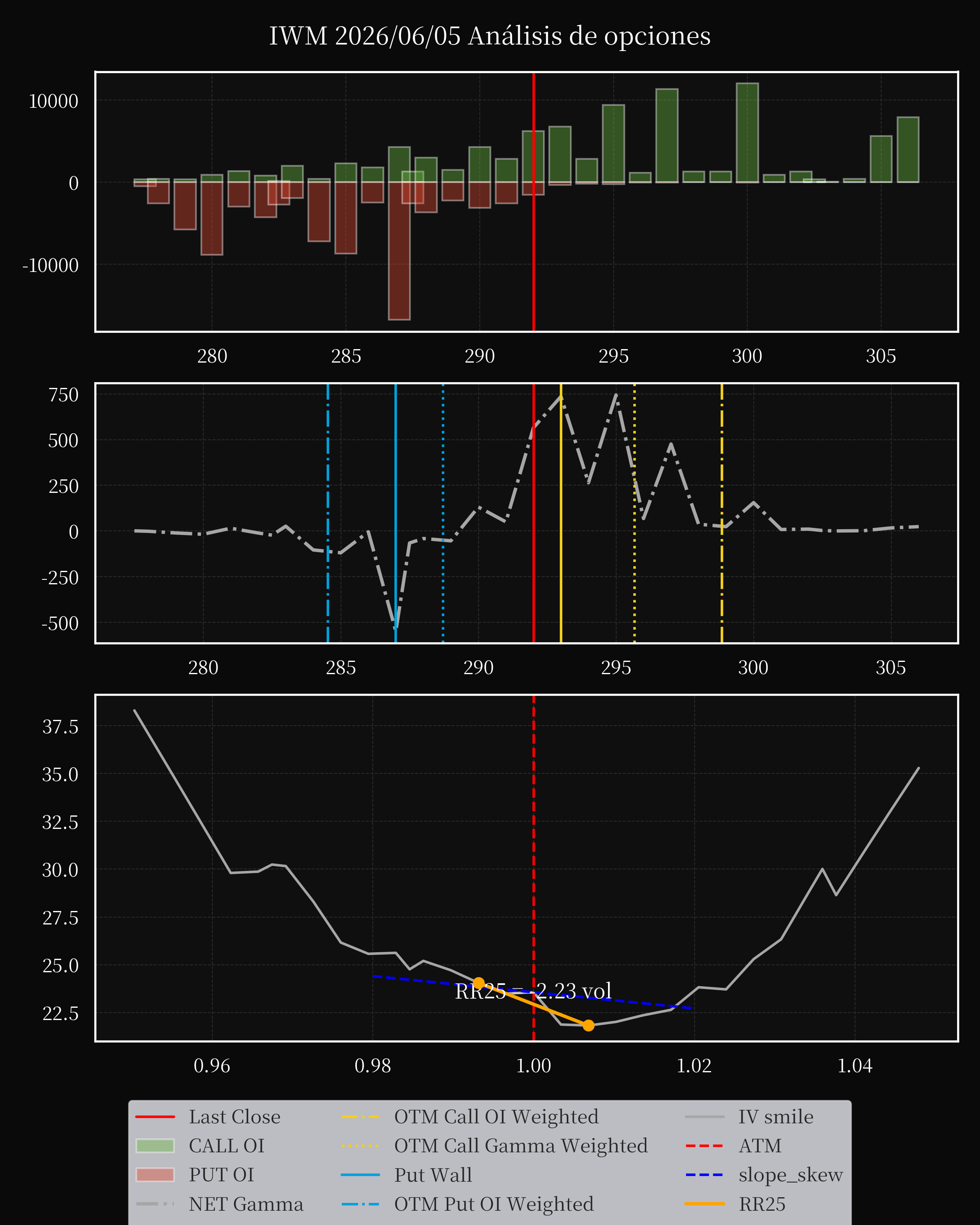
Task: Click the right orange RR25 marker dot
Action: [x=588, y=1025]
